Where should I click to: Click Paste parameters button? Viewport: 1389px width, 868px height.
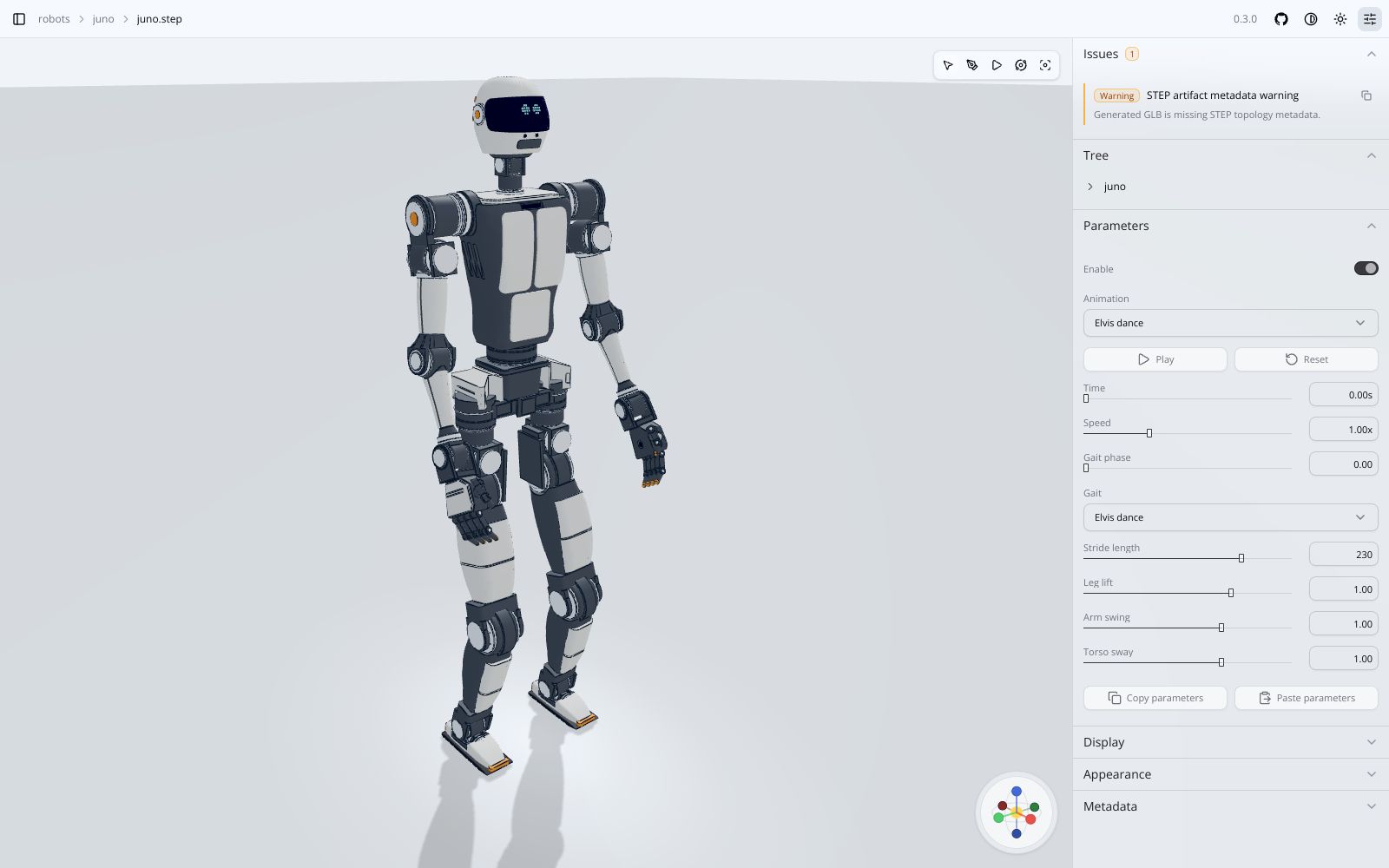[1306, 698]
